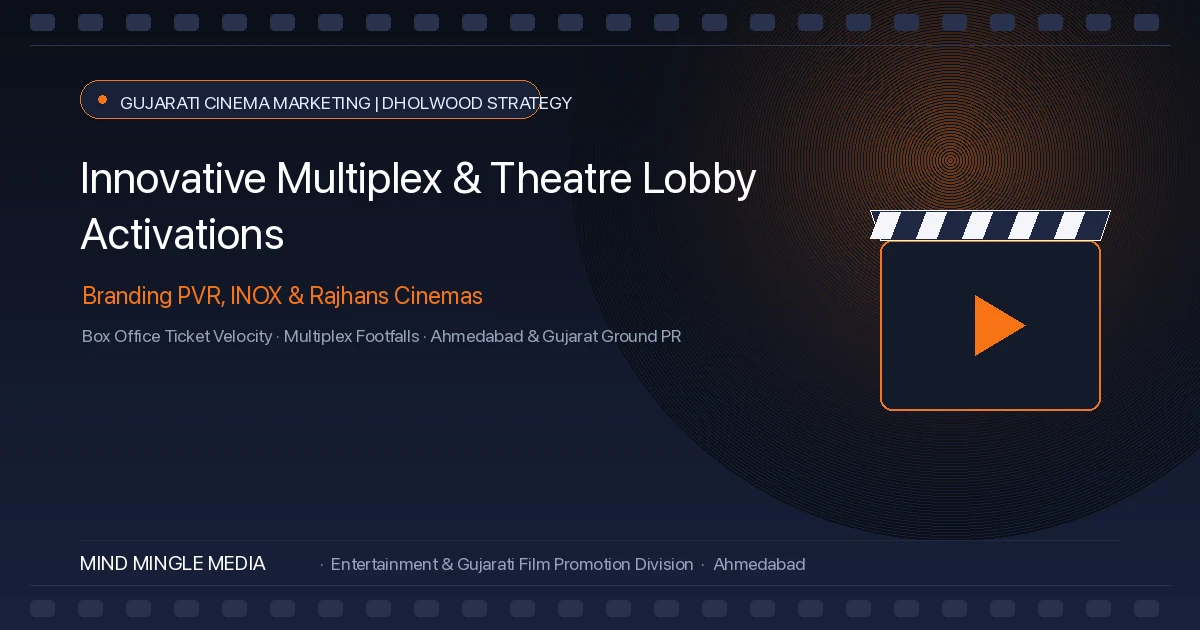Image resolution: width=1200 pixels, height=630 pixels.
Task: Select the headline "Innovative Multiplex & Theatre Lobby Activations"
Action: point(418,206)
